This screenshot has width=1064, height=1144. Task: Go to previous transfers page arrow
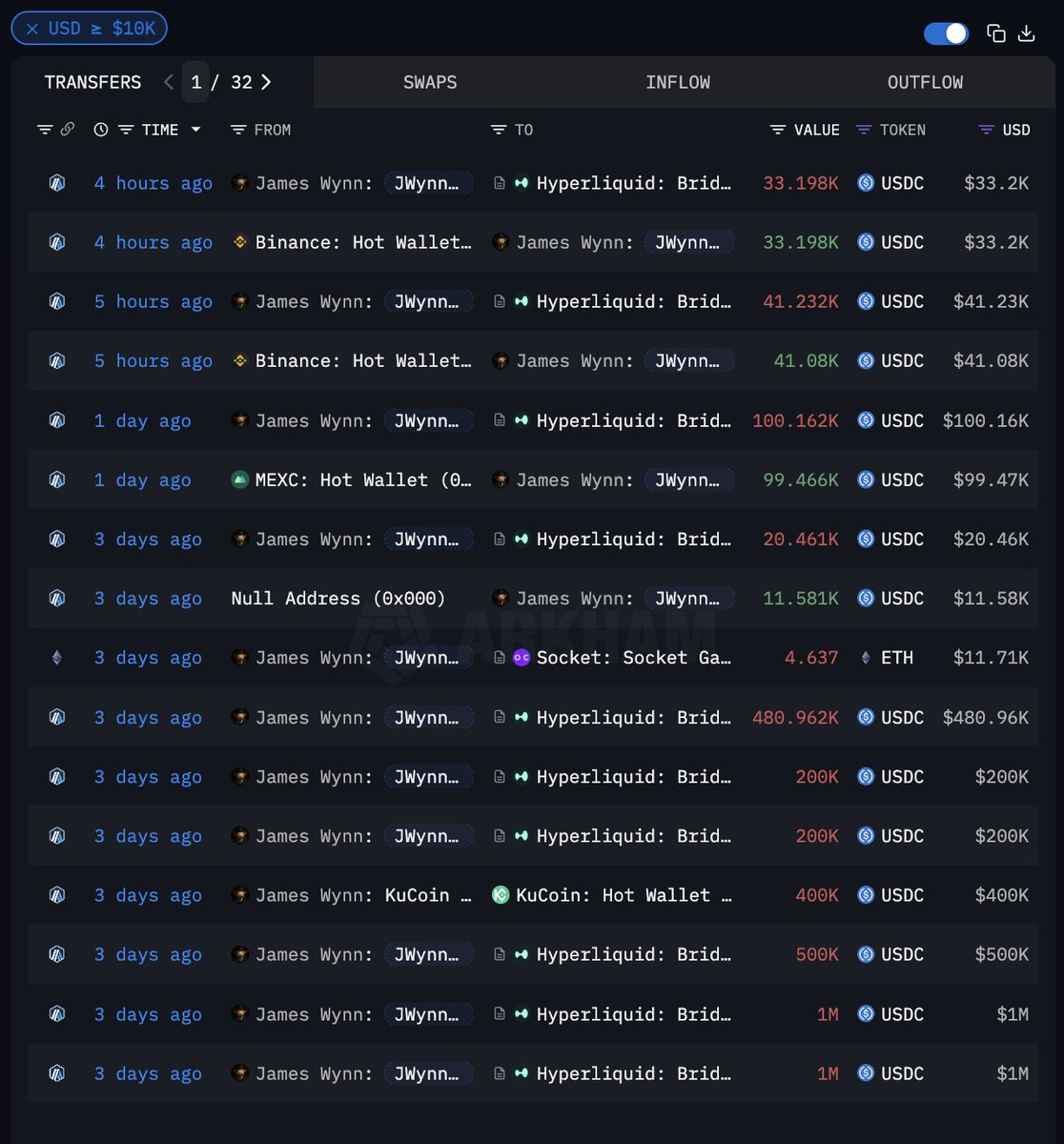169,82
